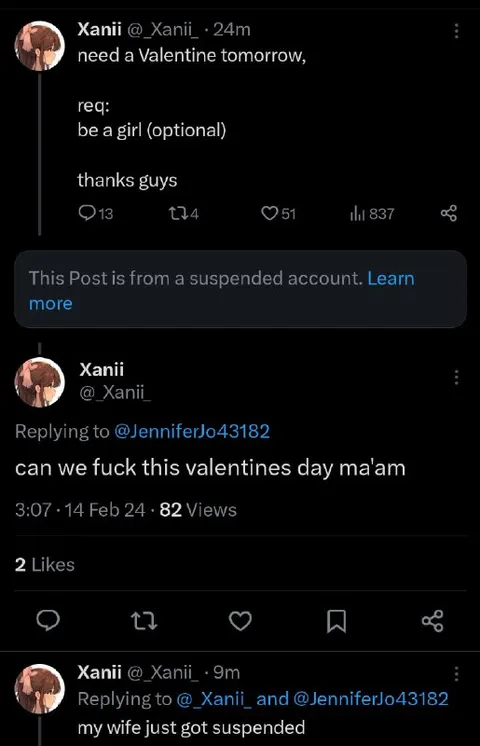Open Xanii avatar on the top tweet
The height and width of the screenshot is (746, 480).
39,46
